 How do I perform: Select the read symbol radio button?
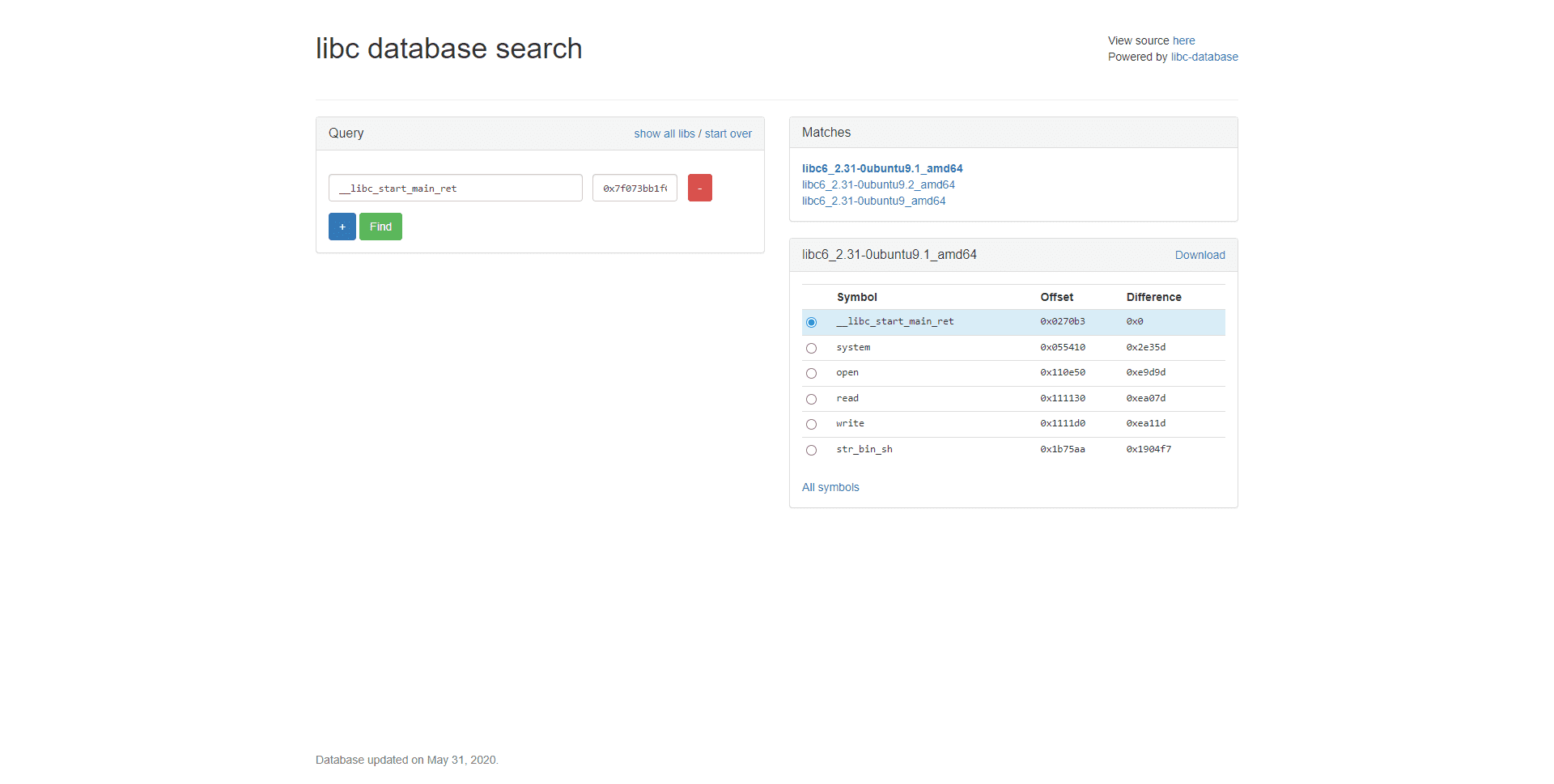pos(811,399)
